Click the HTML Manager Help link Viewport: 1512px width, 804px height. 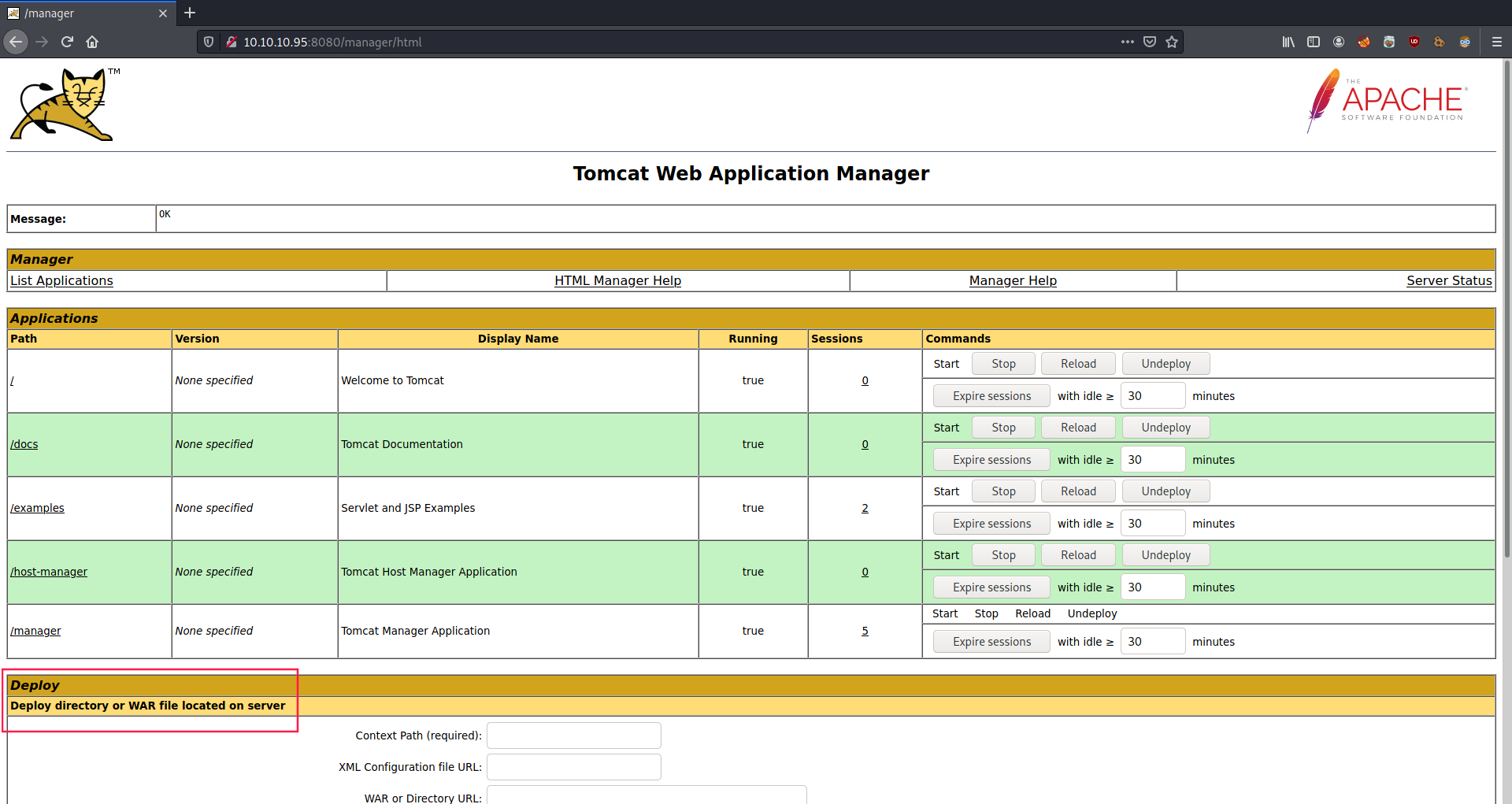[617, 280]
